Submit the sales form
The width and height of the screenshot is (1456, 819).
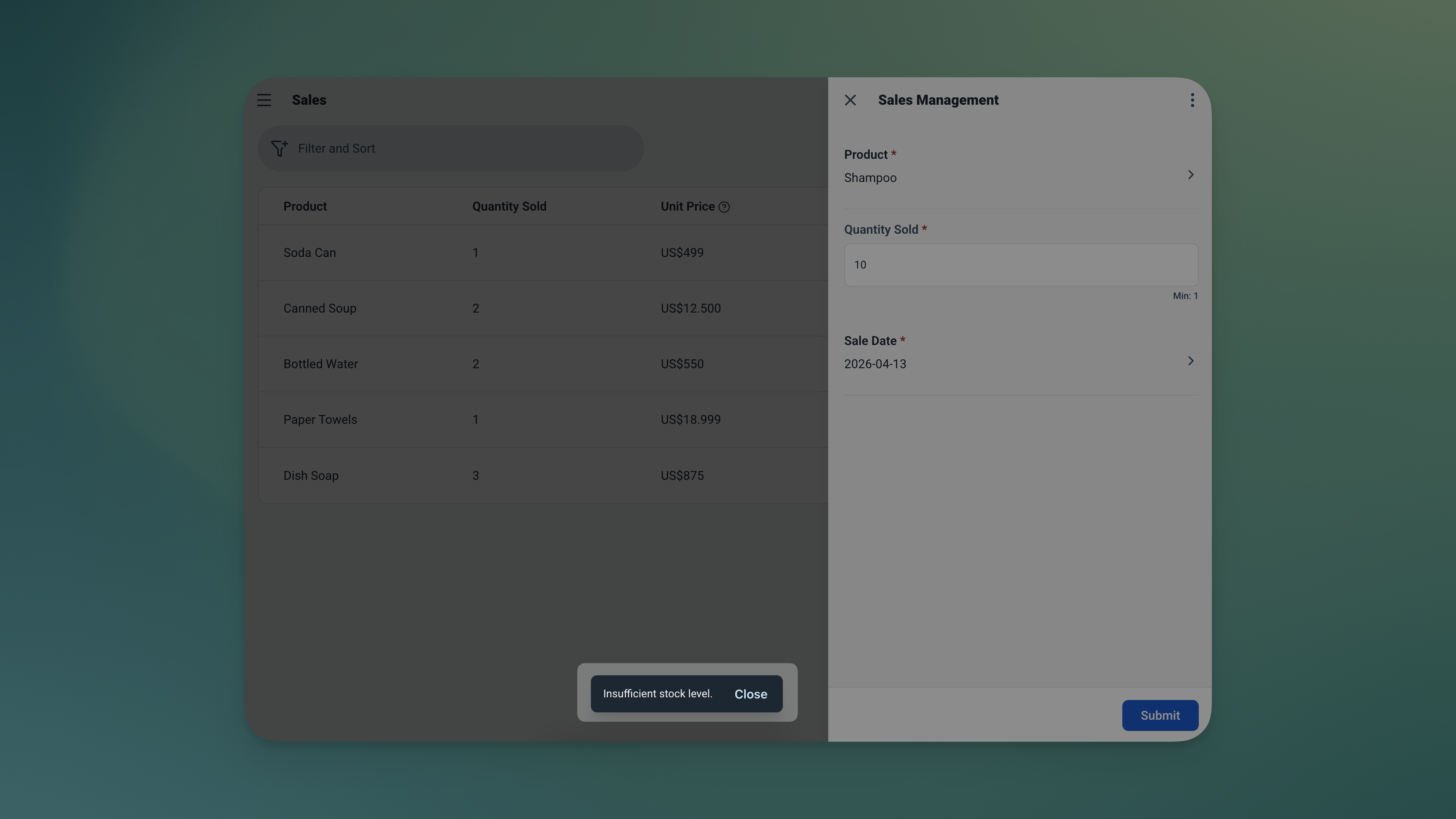point(1159,715)
